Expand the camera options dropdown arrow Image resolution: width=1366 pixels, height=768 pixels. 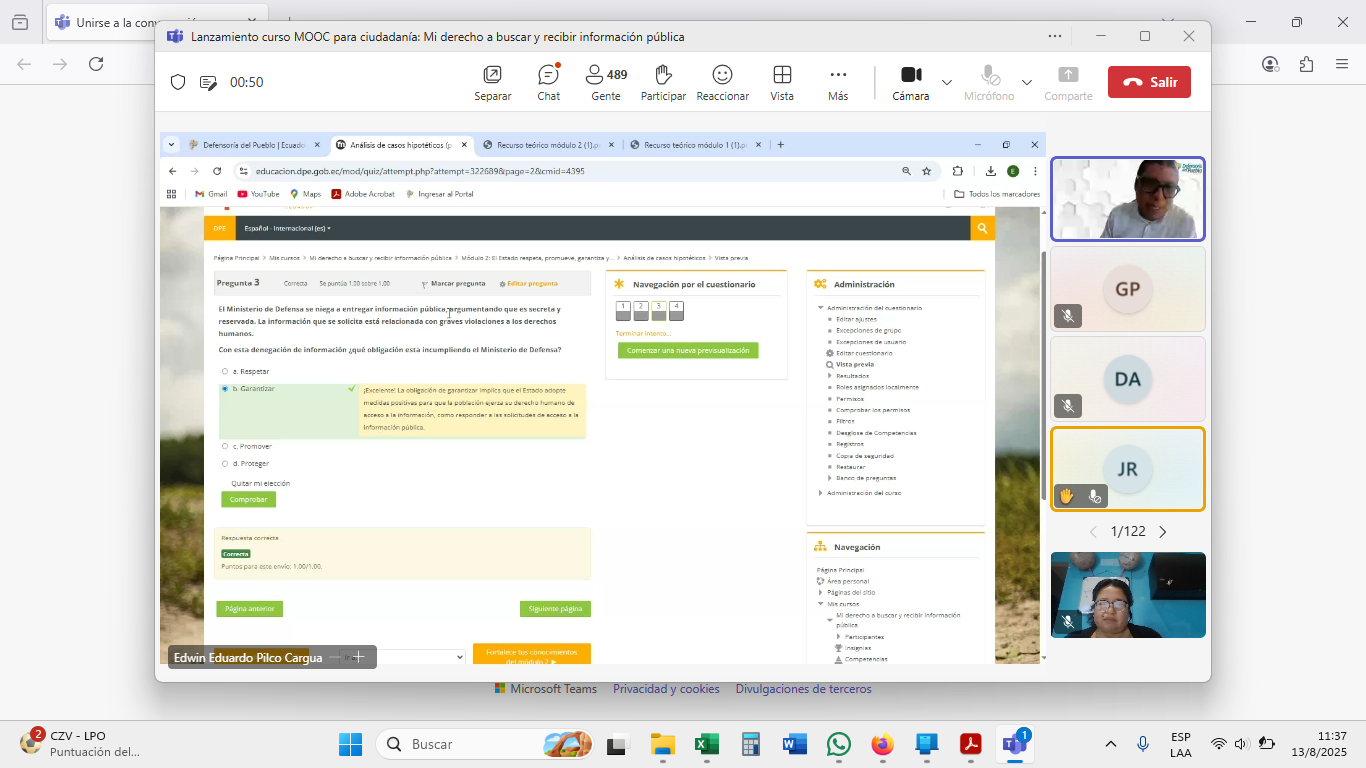tap(947, 82)
